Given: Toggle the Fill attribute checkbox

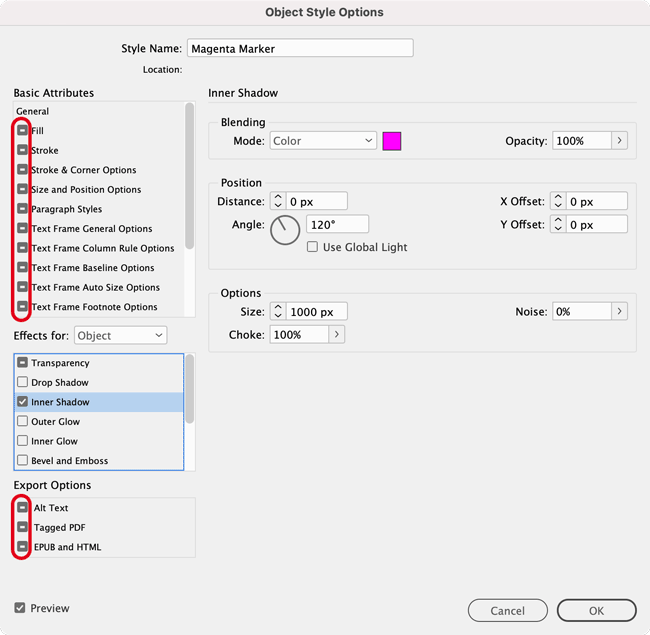Looking at the screenshot, I should pyautogui.click(x=22, y=130).
